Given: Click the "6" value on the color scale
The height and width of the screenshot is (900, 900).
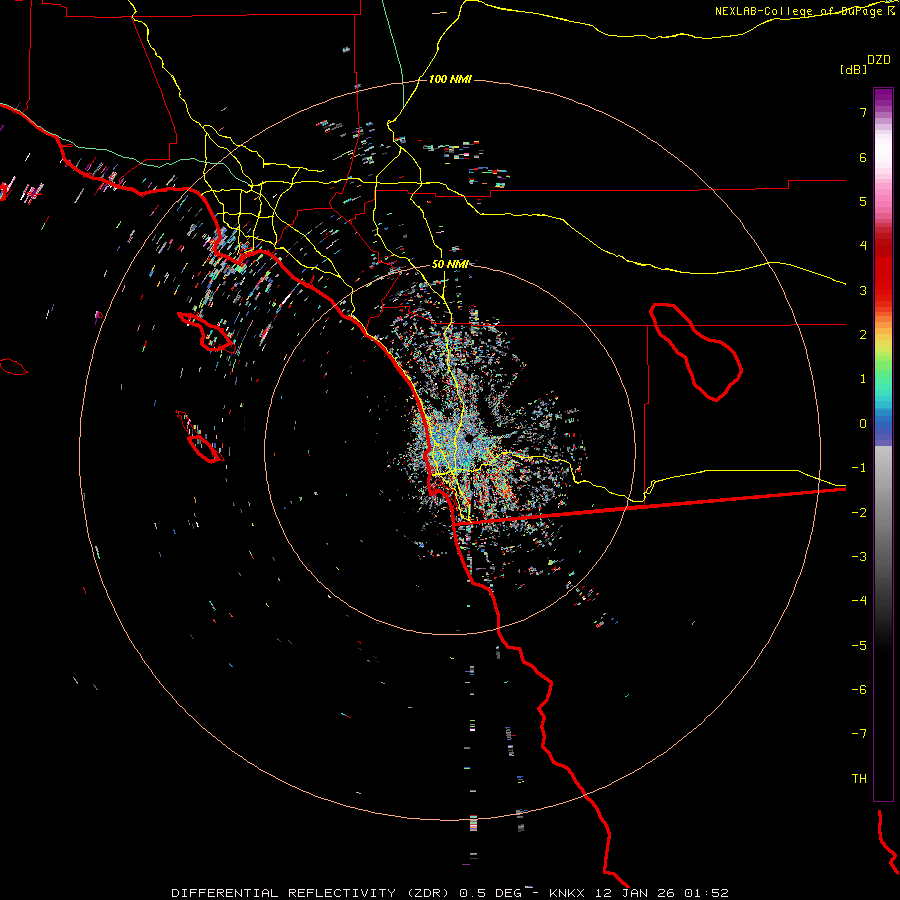Looking at the screenshot, I should pyautogui.click(x=863, y=157).
